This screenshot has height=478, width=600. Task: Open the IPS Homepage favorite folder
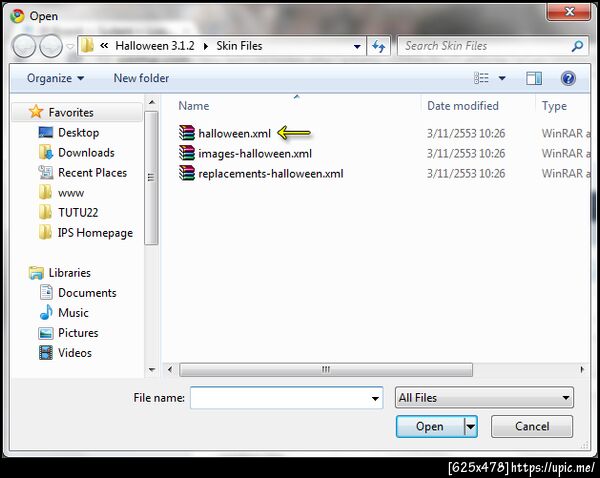[95, 233]
